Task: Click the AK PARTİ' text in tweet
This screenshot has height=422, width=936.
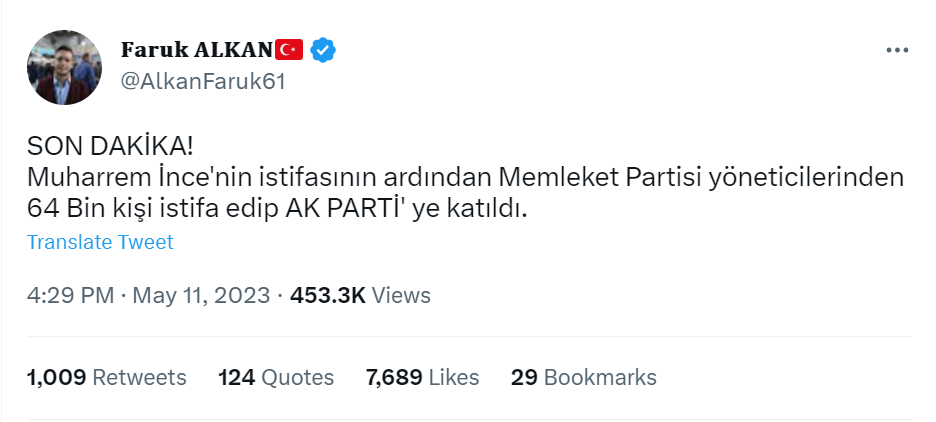Action: click(343, 210)
